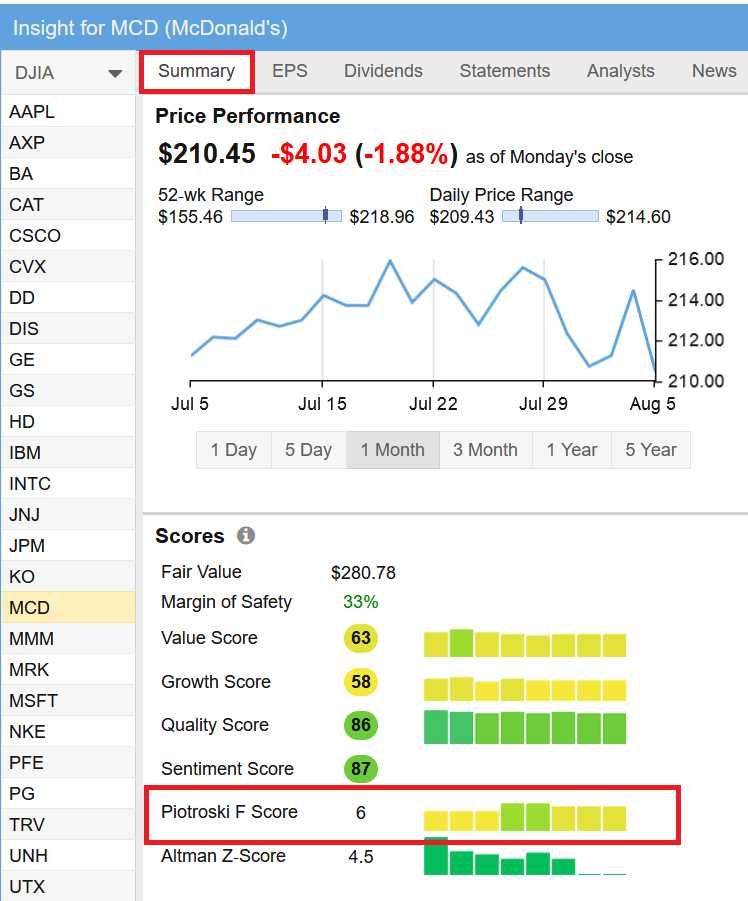Click the Value Score 63 badge
The width and height of the screenshot is (748, 901).
coord(360,638)
